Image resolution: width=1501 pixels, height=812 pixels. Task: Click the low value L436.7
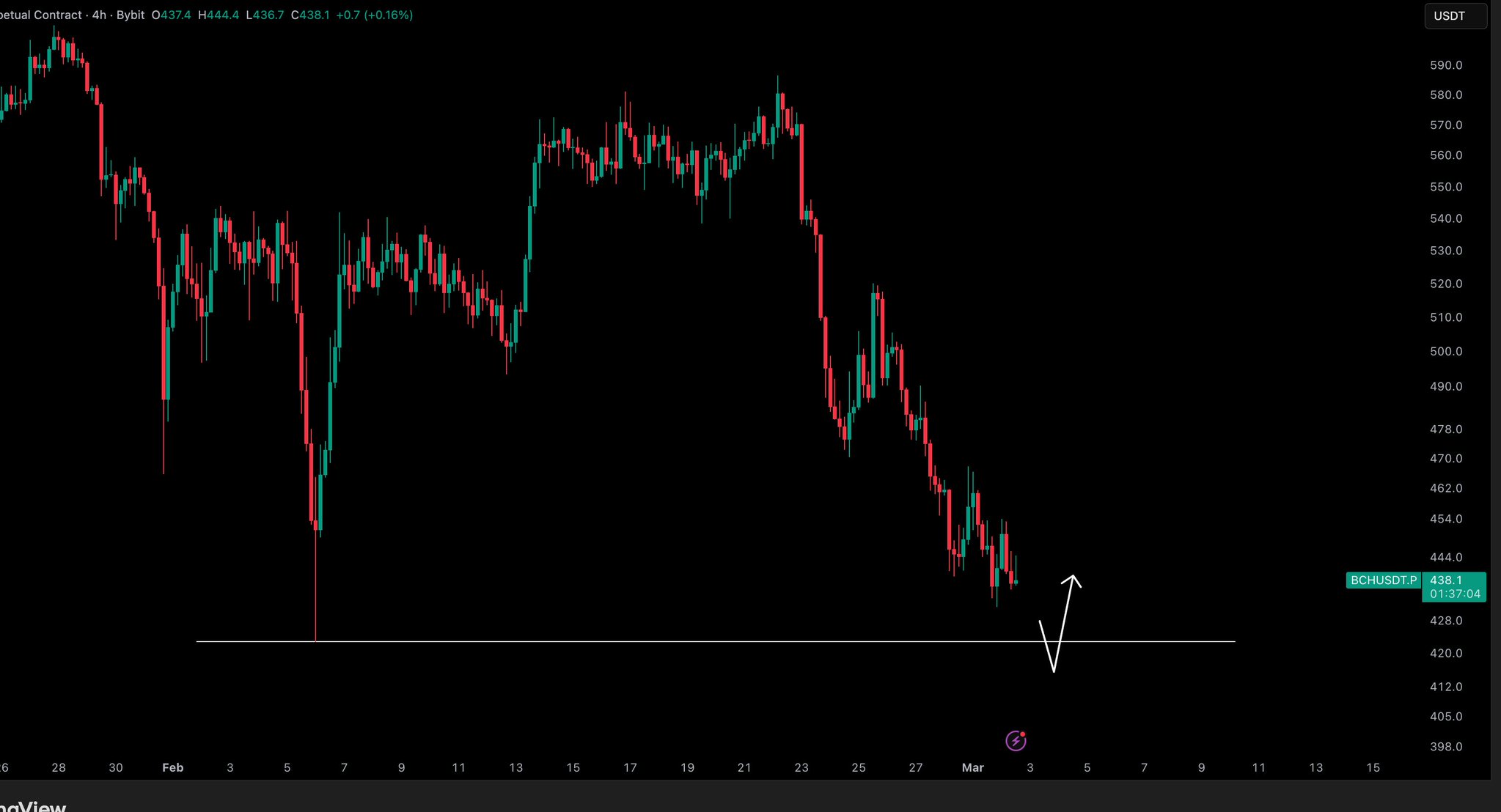pyautogui.click(x=265, y=15)
